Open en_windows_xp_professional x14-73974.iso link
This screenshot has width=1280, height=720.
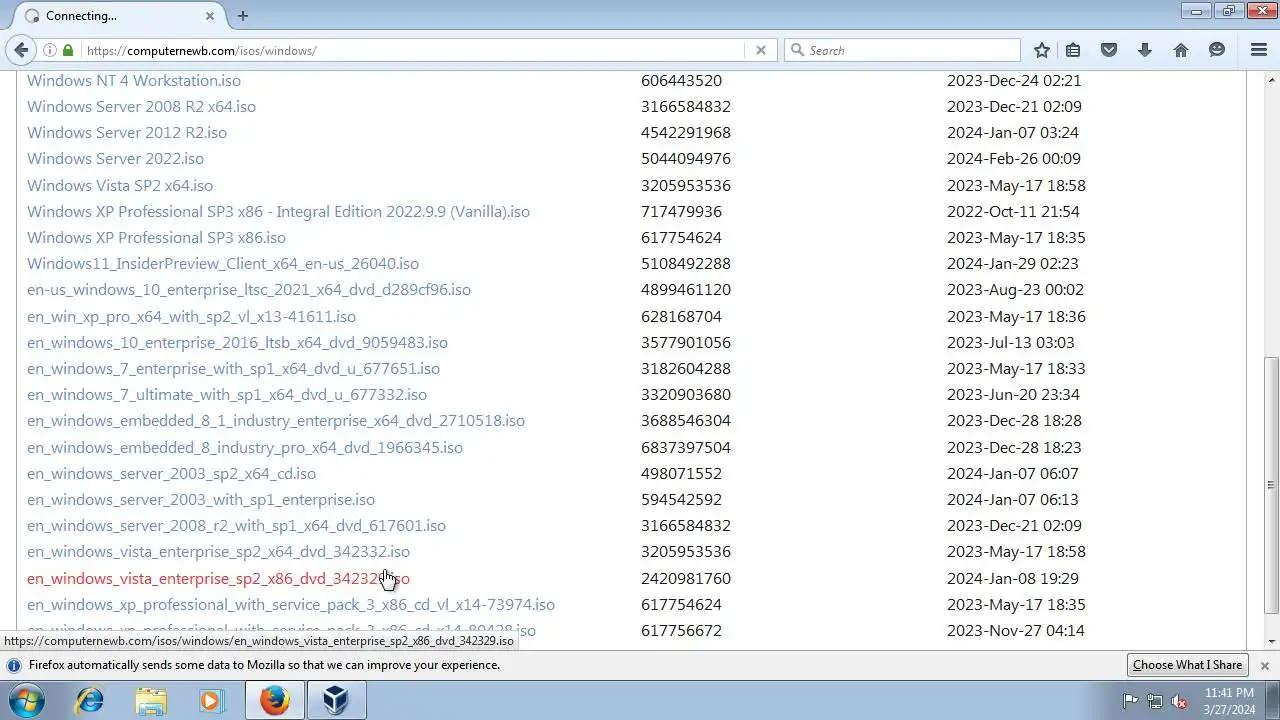(x=291, y=604)
